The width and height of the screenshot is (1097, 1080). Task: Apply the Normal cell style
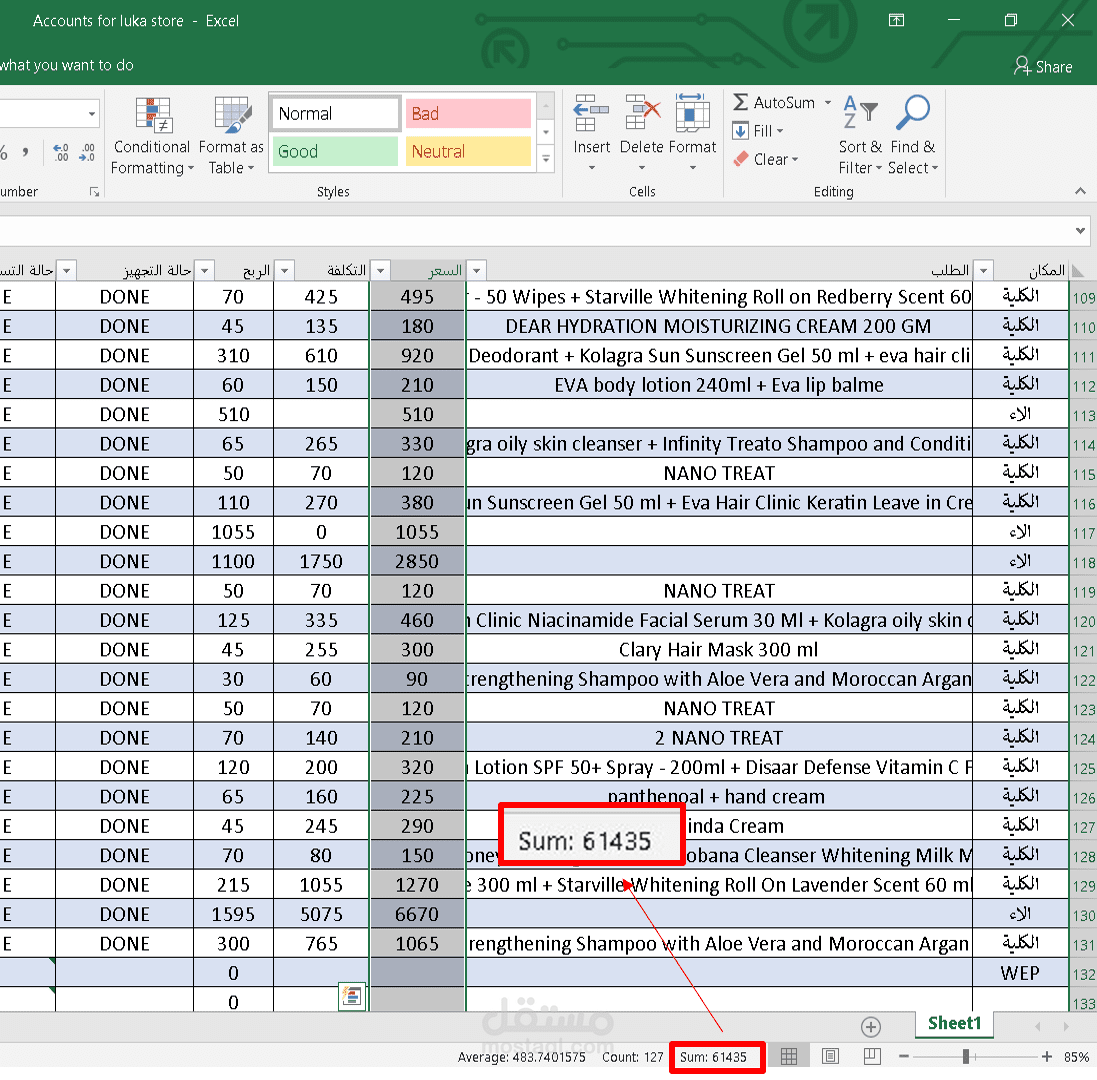pyautogui.click(x=334, y=113)
